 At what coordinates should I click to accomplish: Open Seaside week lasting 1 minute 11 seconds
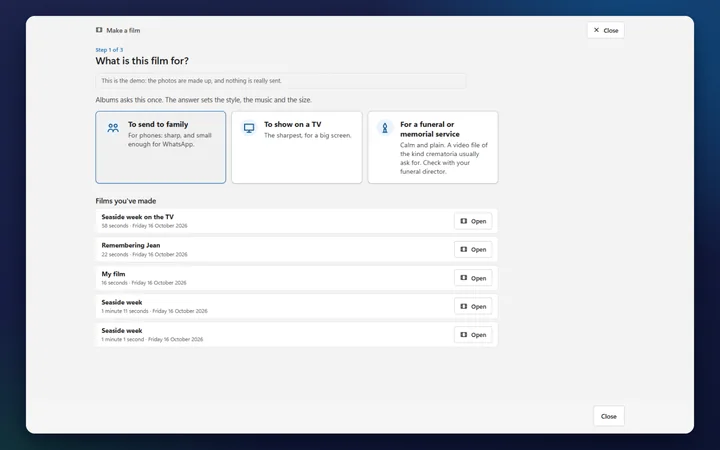(473, 306)
